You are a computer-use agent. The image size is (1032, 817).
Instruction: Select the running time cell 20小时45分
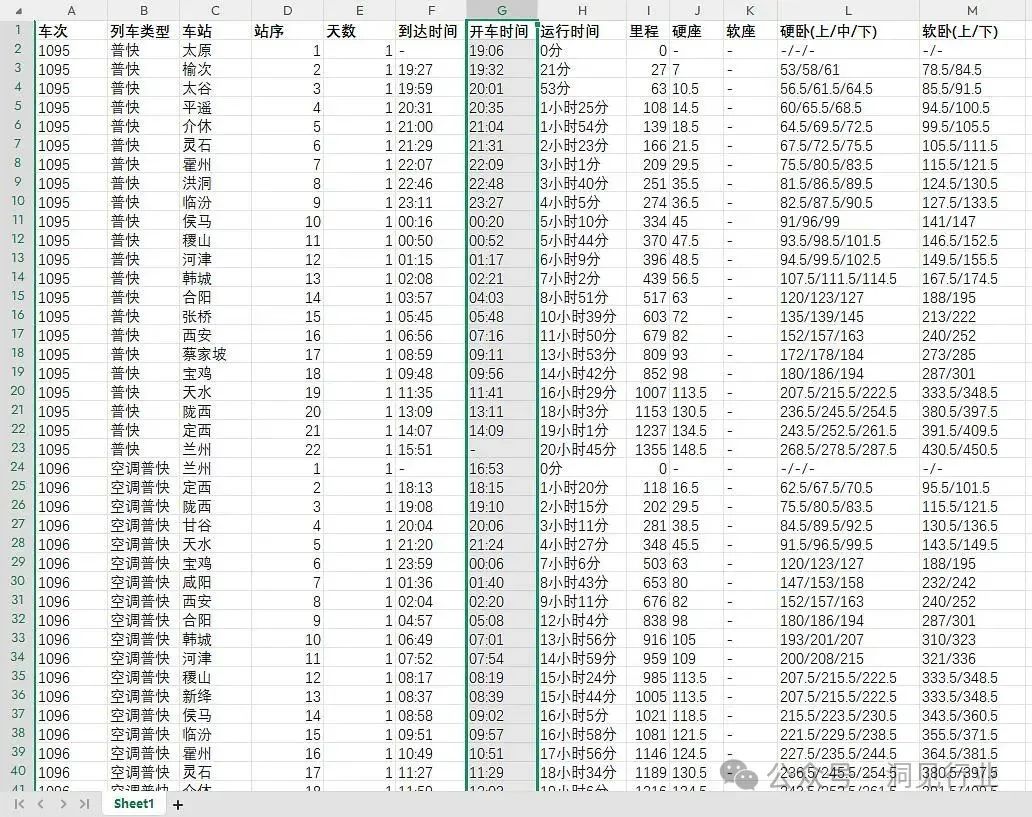(x=582, y=450)
